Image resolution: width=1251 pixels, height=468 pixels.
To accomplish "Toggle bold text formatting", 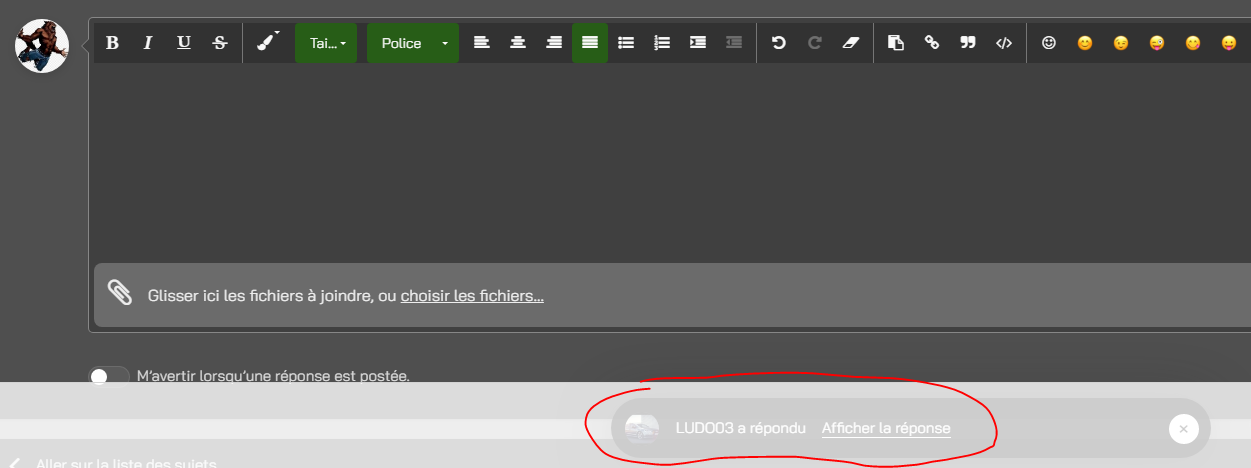I will pos(112,43).
